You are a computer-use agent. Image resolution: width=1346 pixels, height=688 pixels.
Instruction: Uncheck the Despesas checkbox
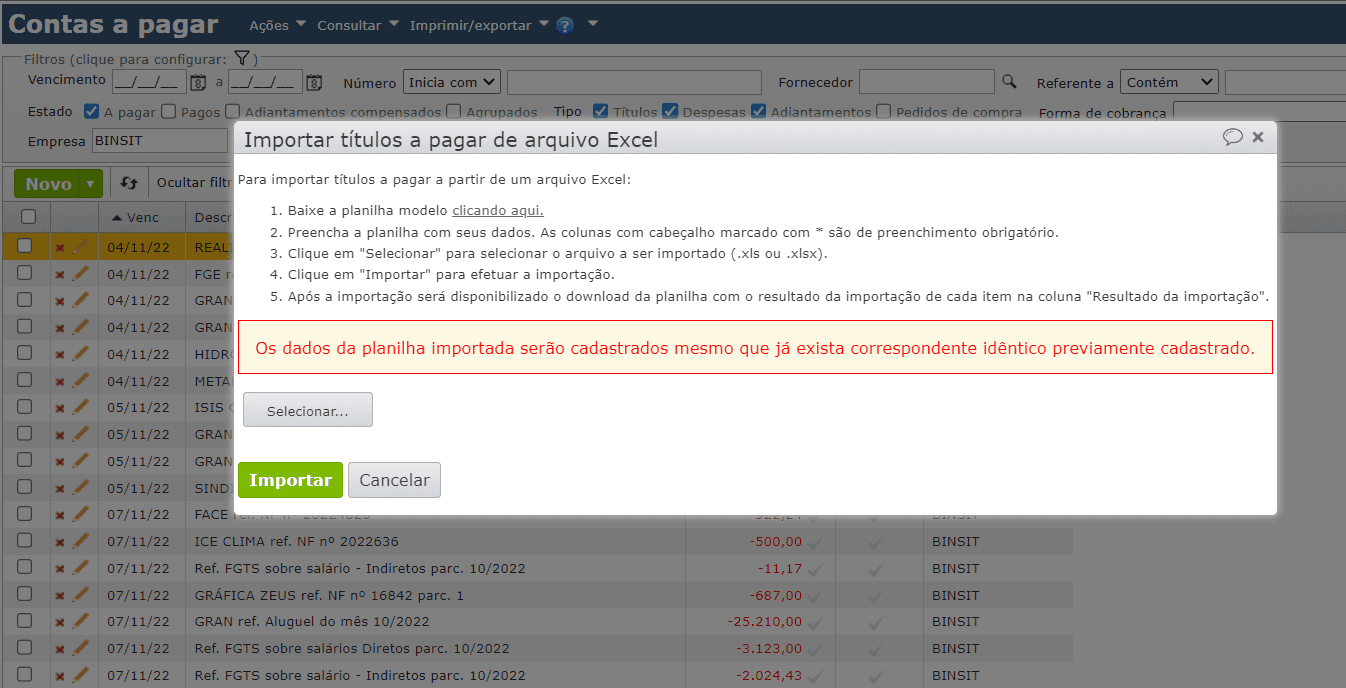point(670,112)
